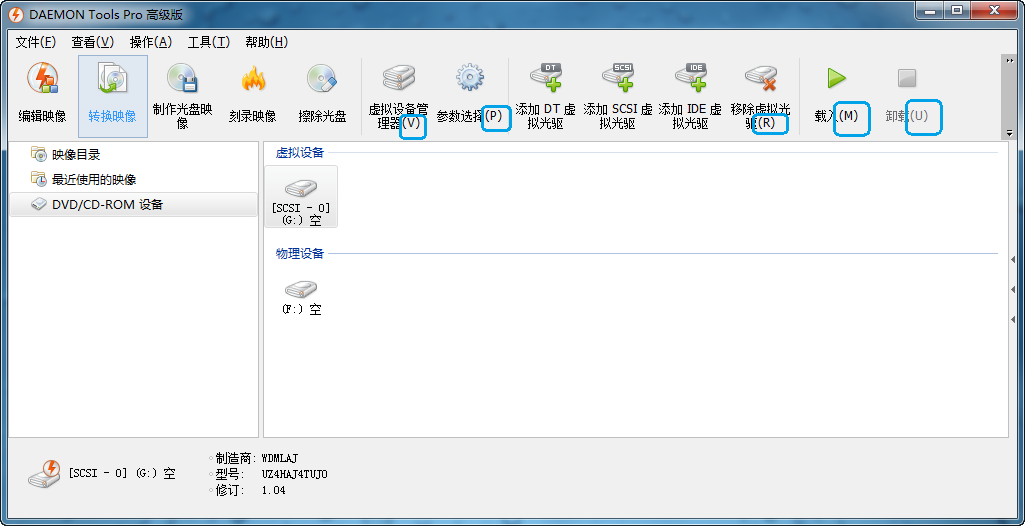
Task: Add an IDE virtual drive
Action: pos(690,78)
